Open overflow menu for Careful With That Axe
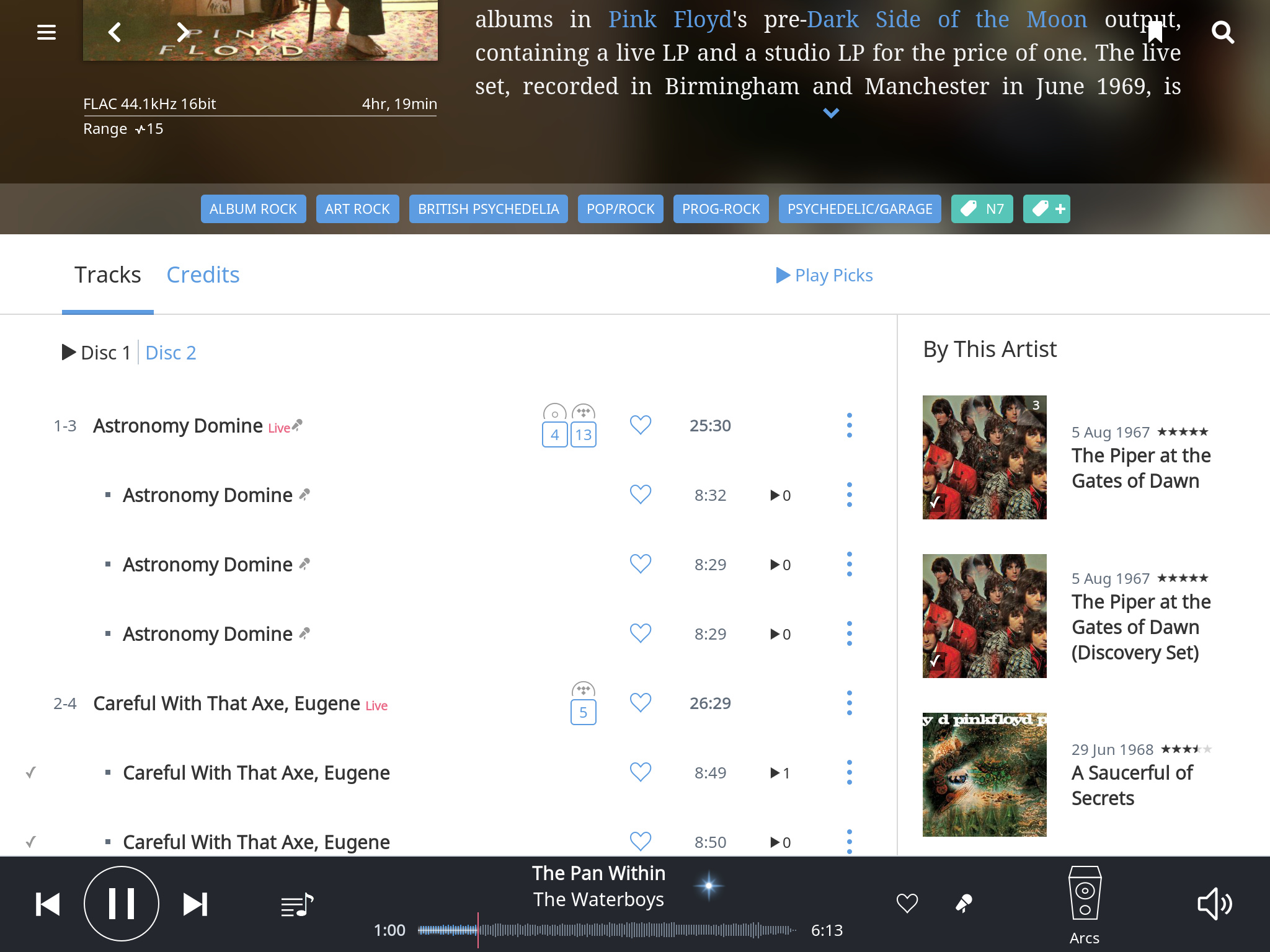 pos(849,703)
